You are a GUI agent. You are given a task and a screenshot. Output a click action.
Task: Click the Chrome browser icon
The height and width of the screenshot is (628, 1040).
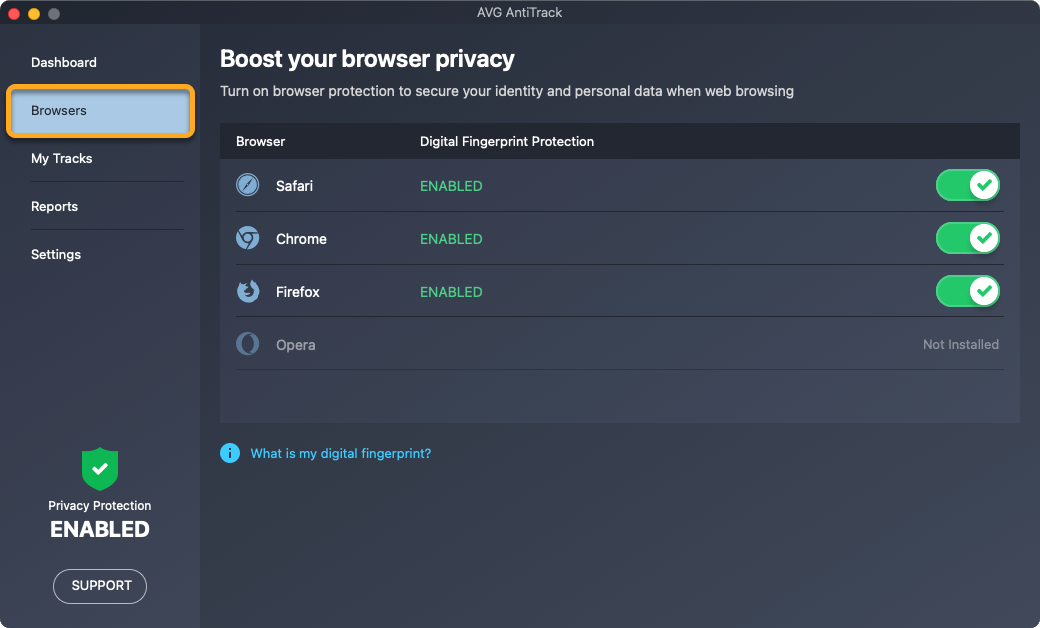tap(247, 238)
